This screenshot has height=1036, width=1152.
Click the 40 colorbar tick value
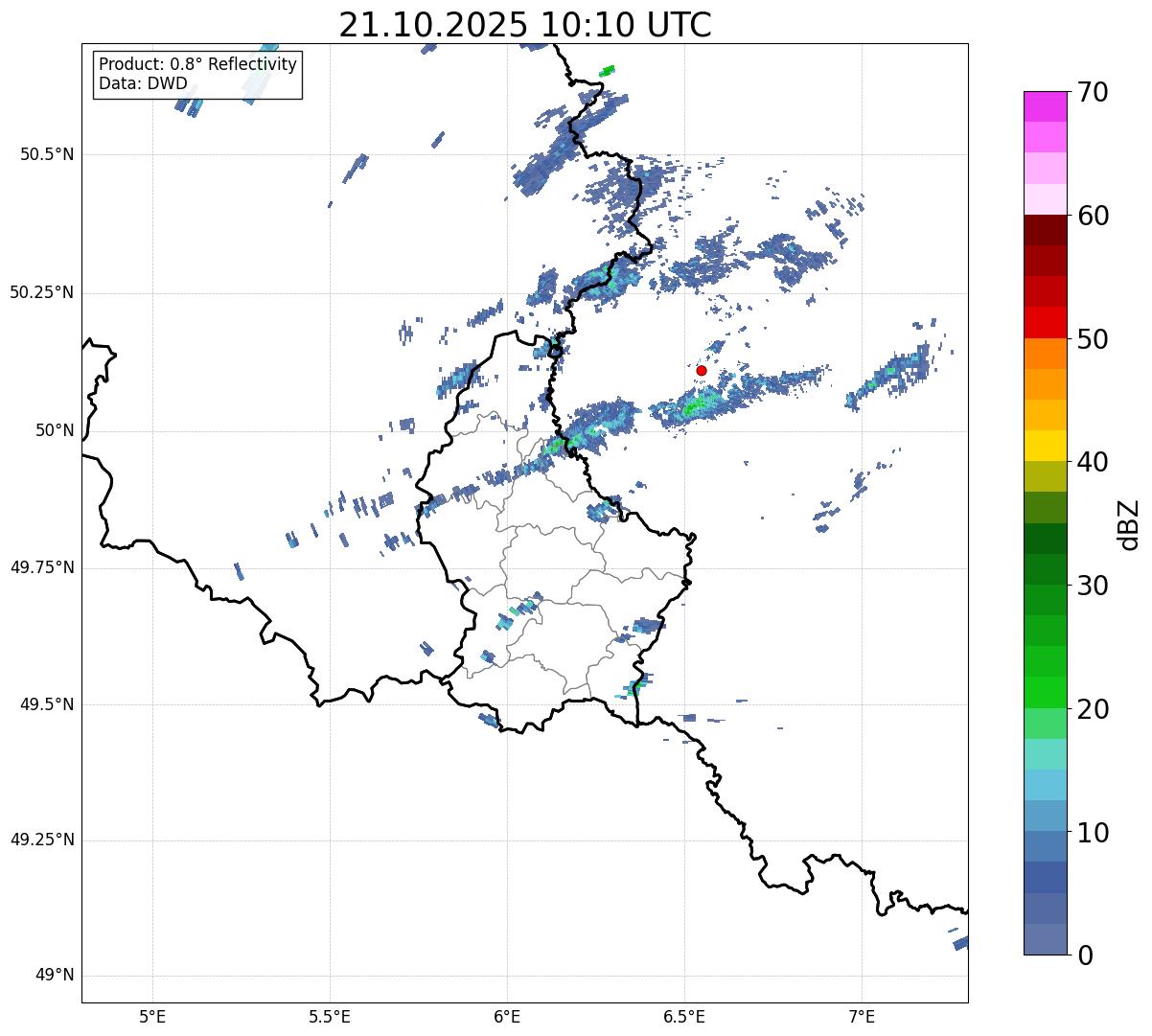[x=1093, y=462]
